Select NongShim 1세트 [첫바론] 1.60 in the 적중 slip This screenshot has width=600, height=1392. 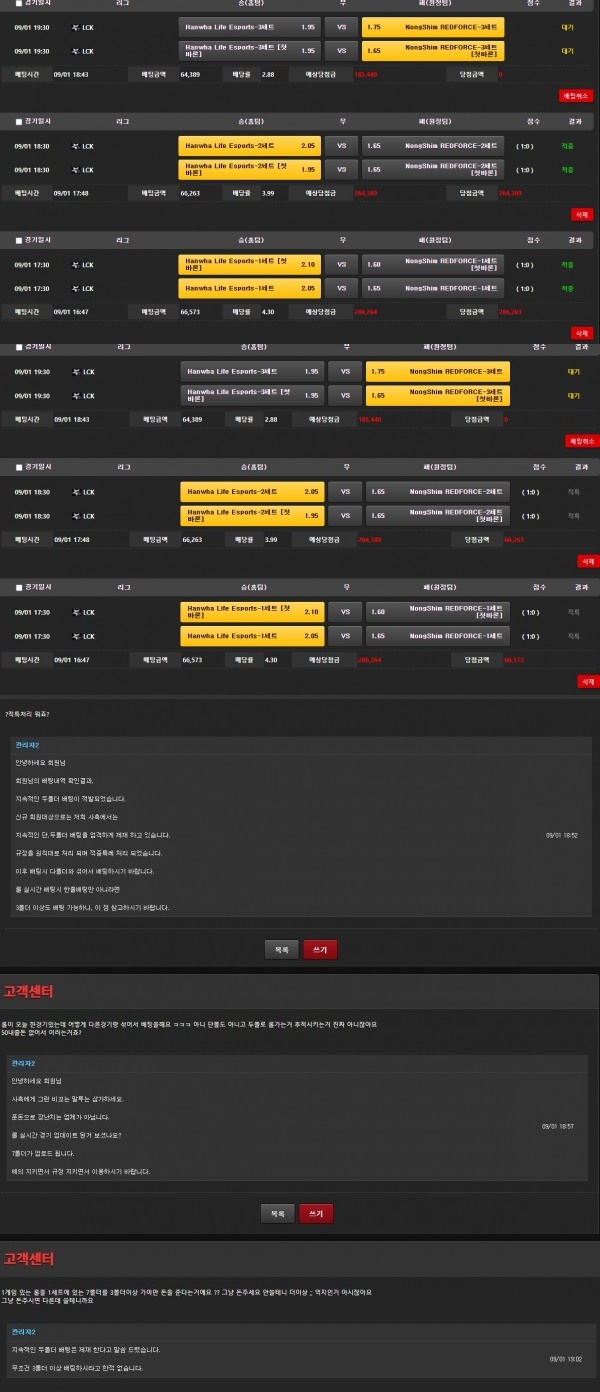pyautogui.click(x=433, y=264)
